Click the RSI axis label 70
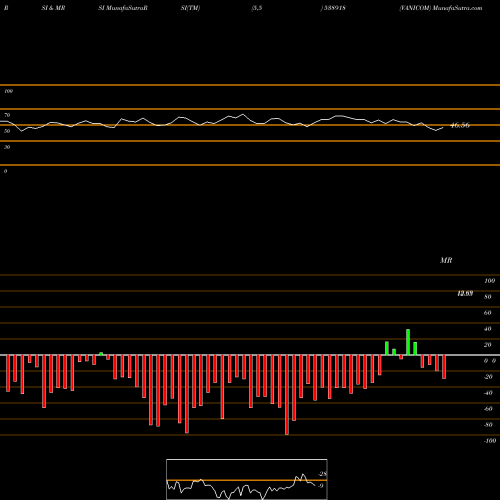 pos(7,115)
